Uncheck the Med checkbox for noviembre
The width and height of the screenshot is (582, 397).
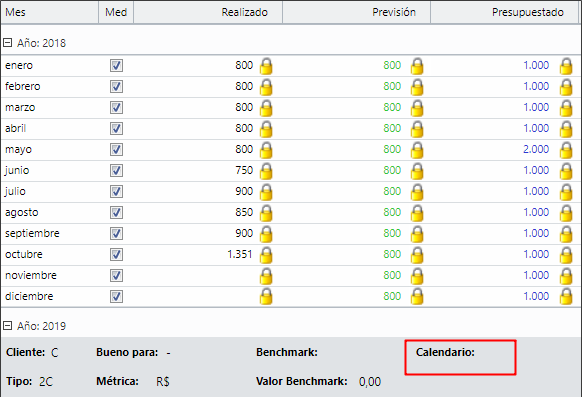click(x=116, y=275)
